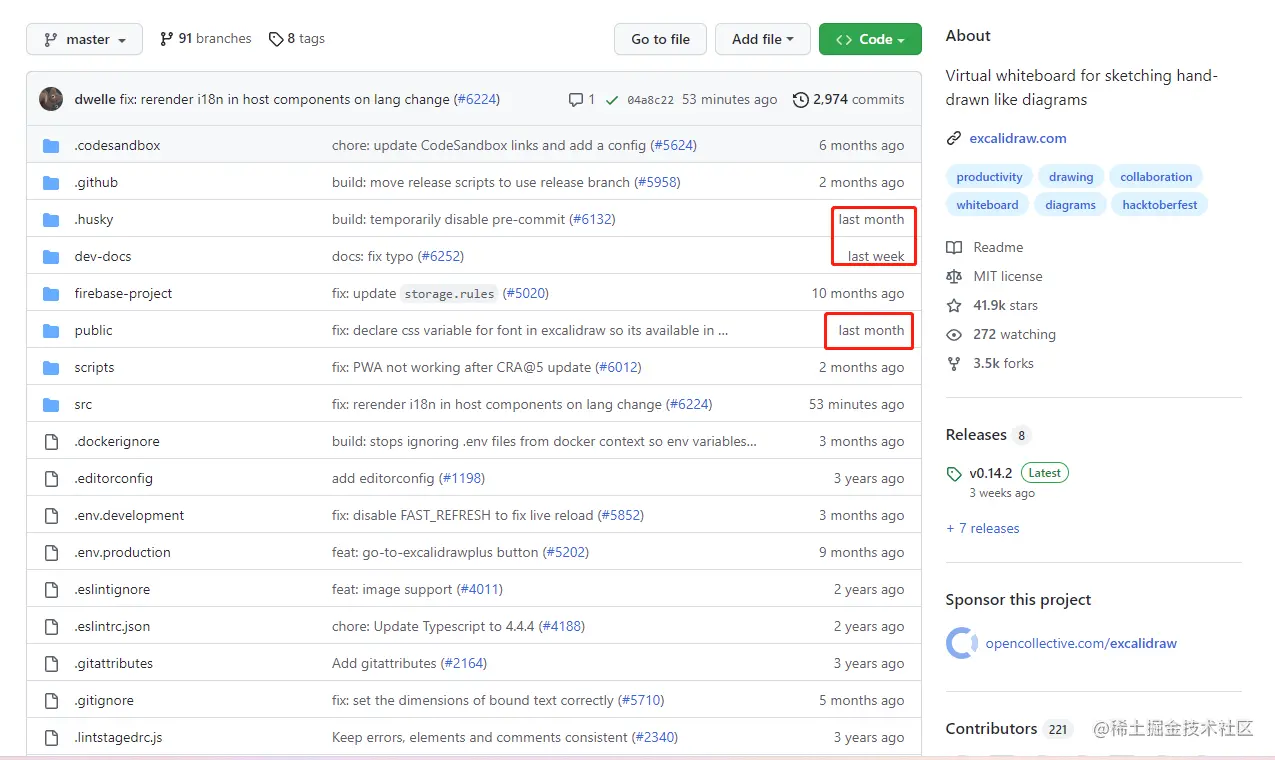
Task: View the 91 branches link
Action: 206,39
